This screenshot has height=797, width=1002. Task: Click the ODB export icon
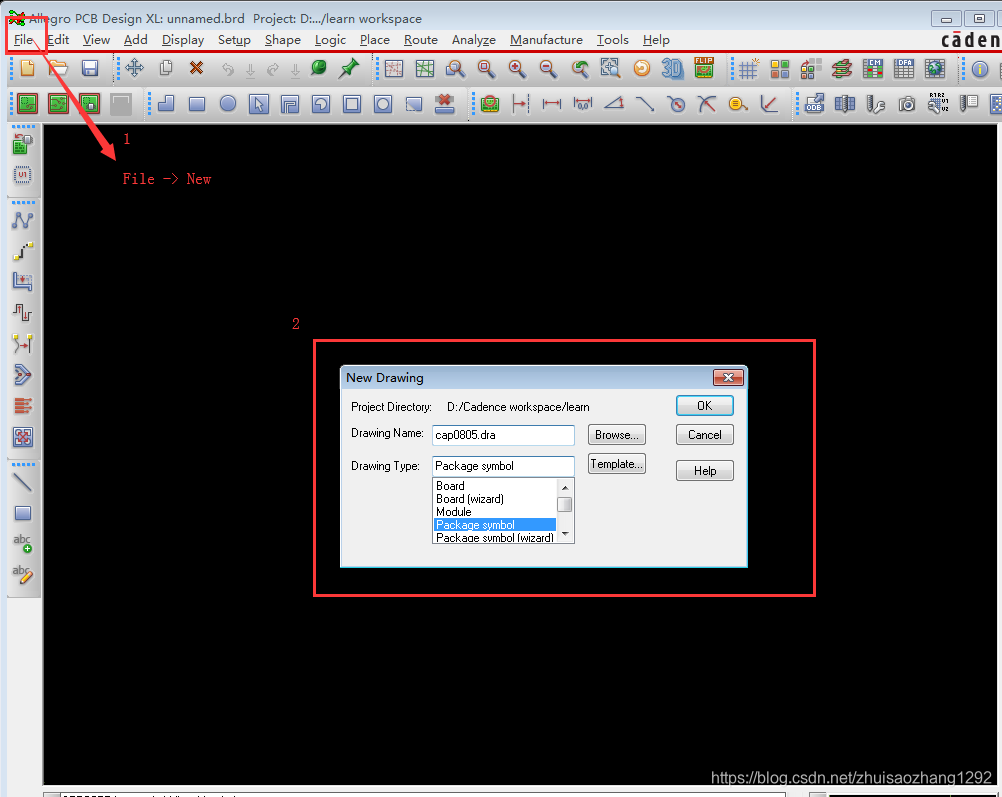[x=814, y=103]
